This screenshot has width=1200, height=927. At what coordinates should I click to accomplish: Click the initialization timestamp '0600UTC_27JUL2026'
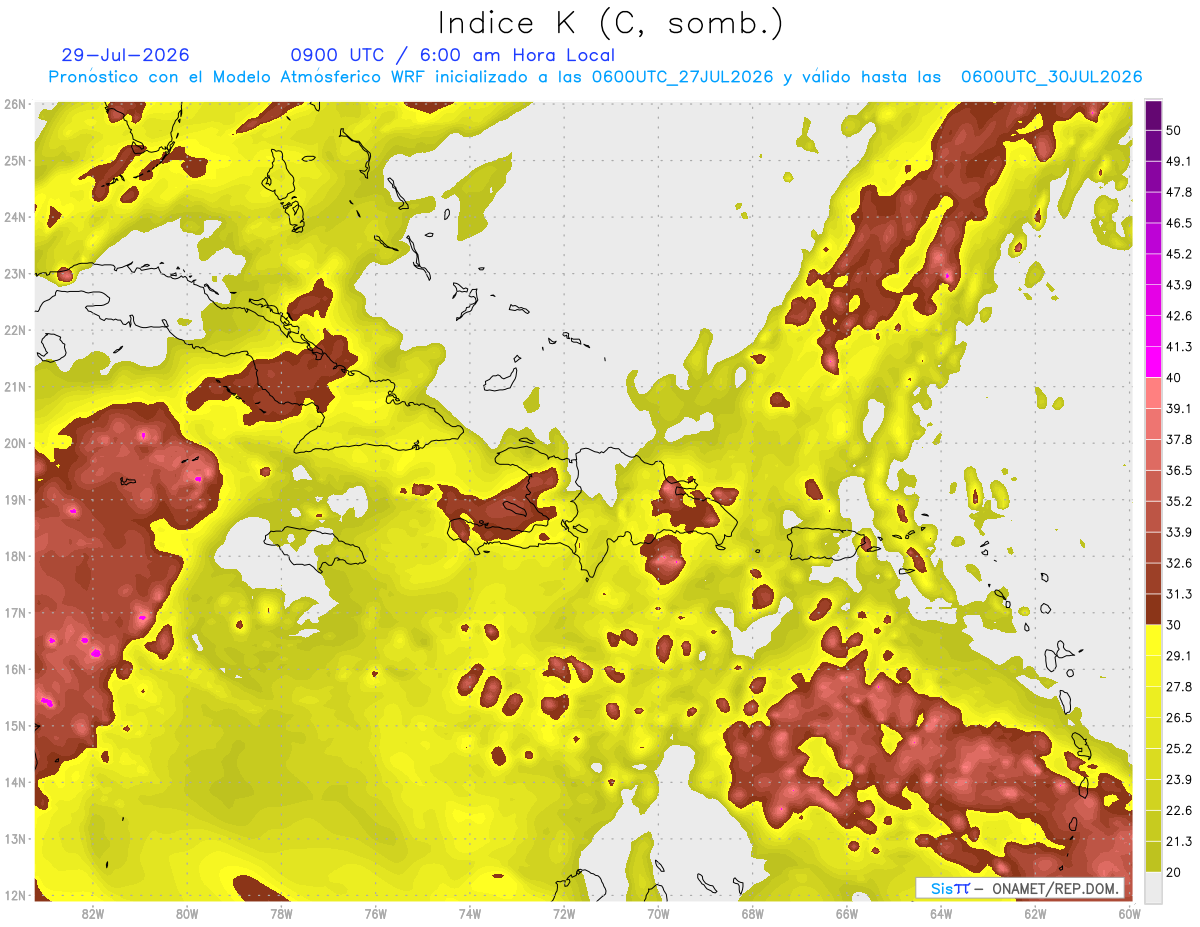point(682,77)
